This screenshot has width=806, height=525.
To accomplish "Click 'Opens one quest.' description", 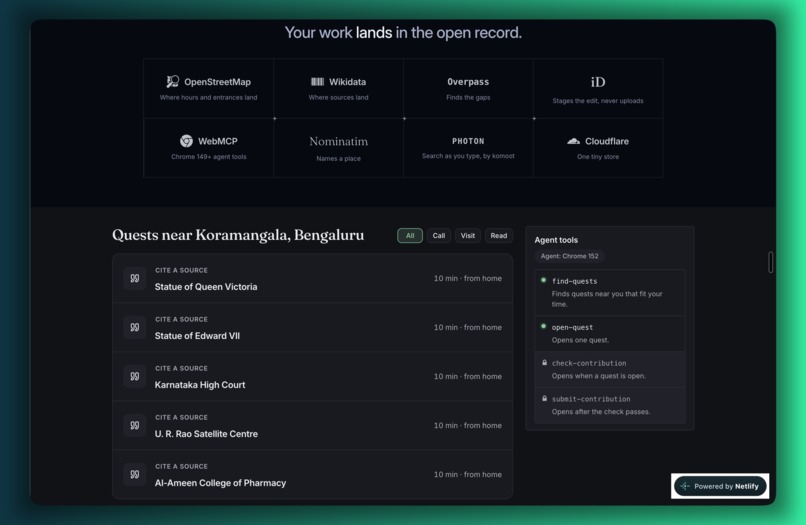I will (x=580, y=340).
